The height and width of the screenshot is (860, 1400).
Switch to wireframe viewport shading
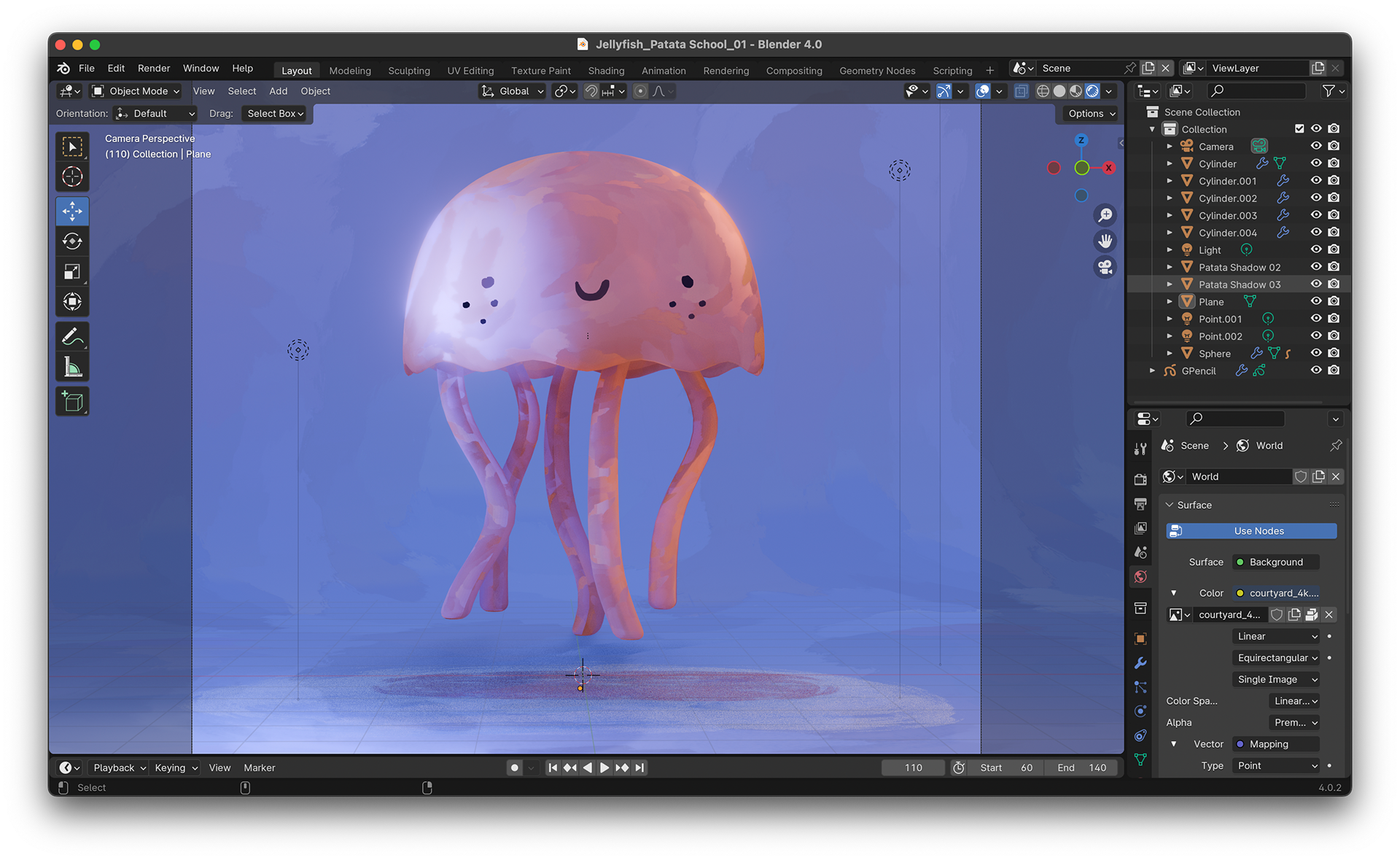point(1043,91)
